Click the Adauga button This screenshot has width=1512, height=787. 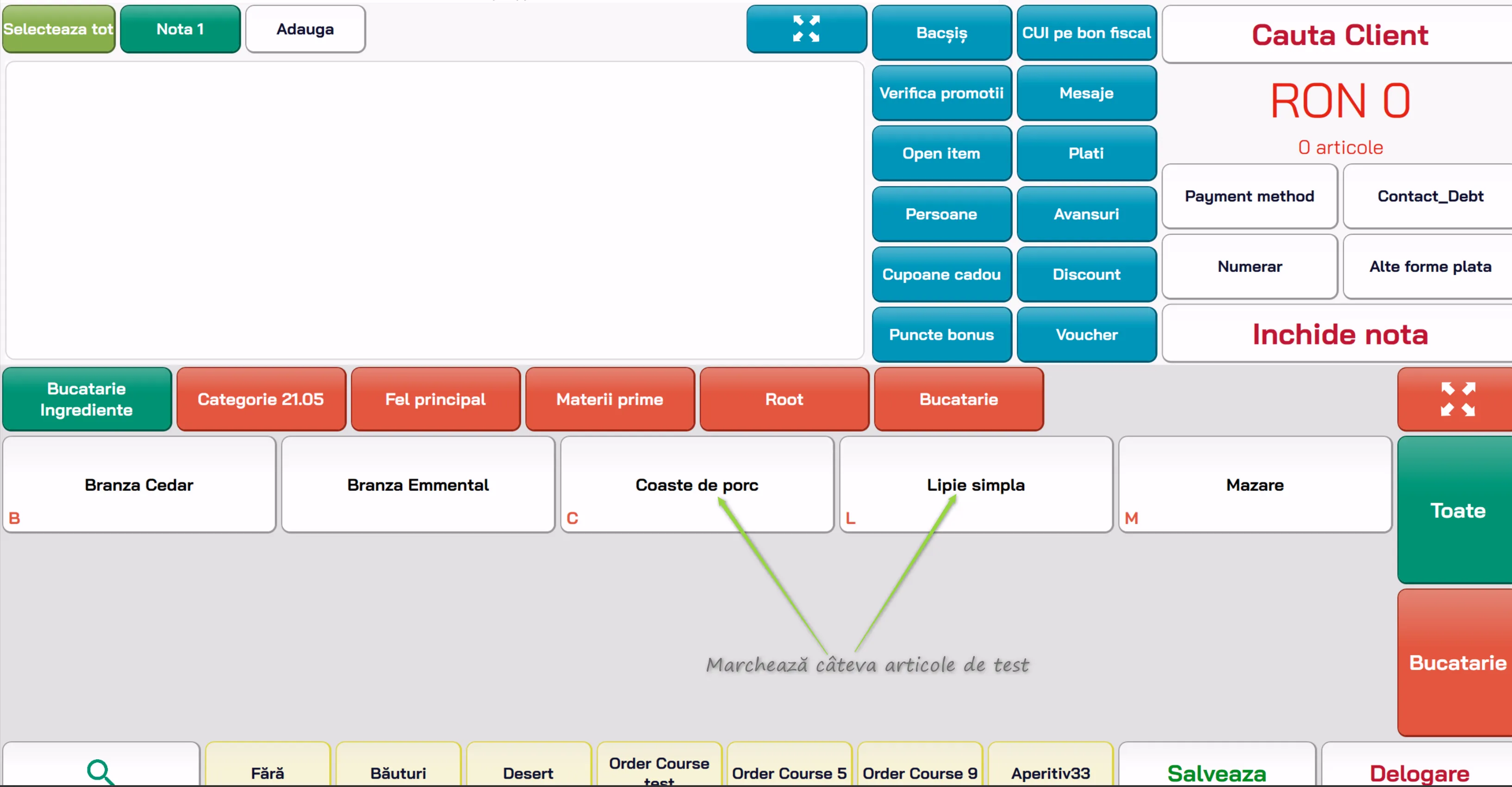point(305,29)
